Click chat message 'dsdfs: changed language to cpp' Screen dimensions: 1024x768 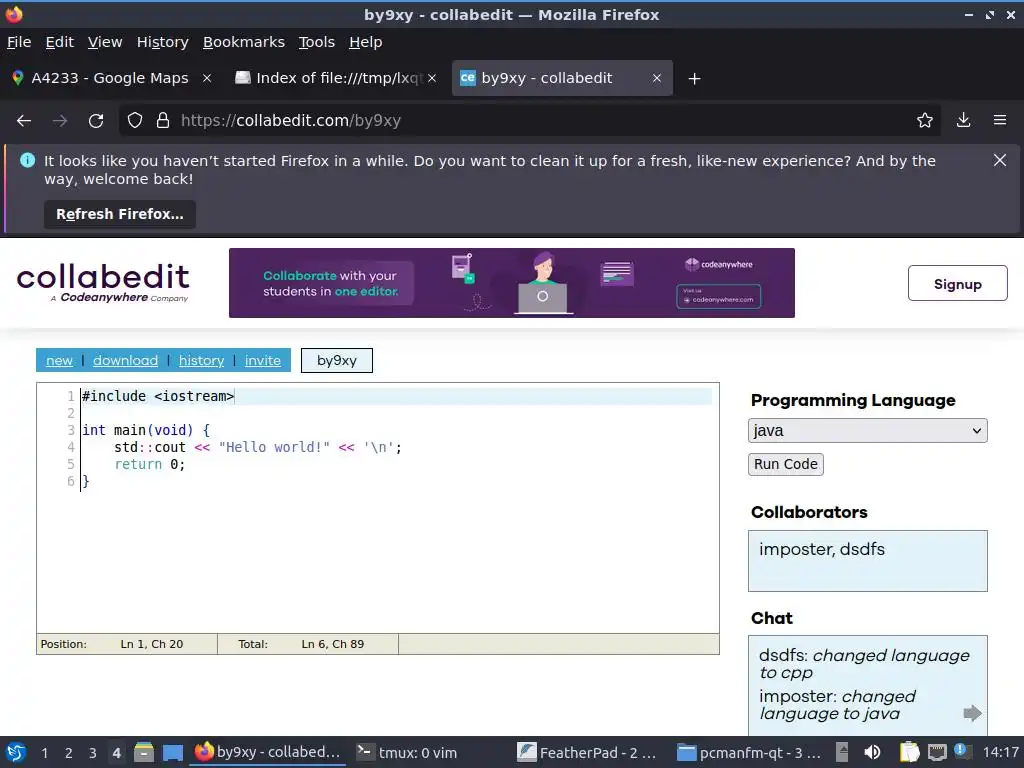coord(864,664)
